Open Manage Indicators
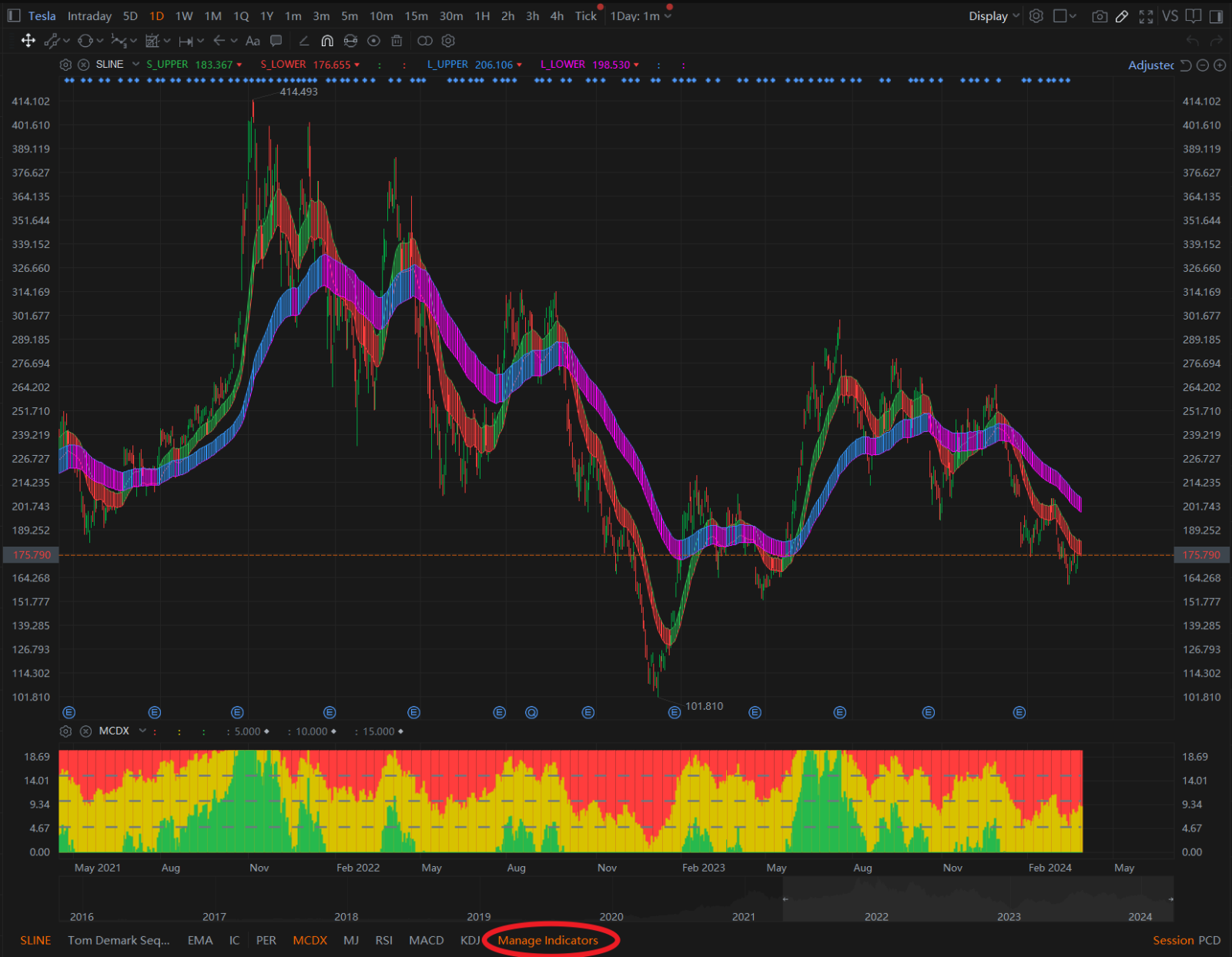The width and height of the screenshot is (1232, 957). click(x=547, y=940)
